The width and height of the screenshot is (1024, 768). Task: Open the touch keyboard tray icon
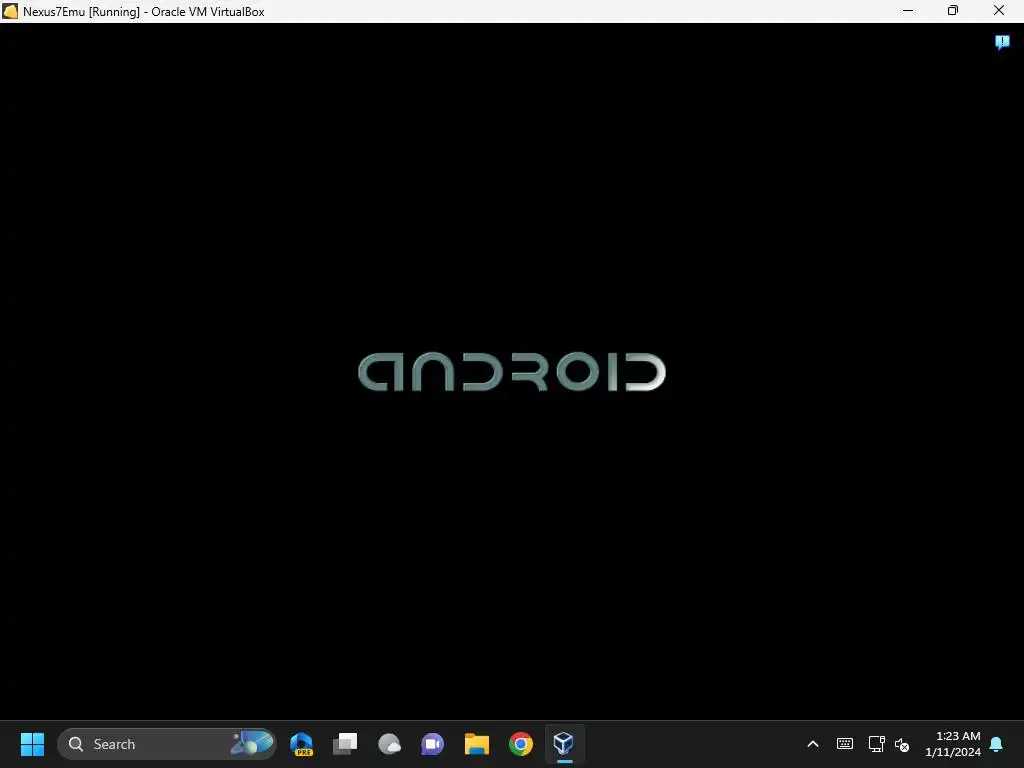[844, 744]
